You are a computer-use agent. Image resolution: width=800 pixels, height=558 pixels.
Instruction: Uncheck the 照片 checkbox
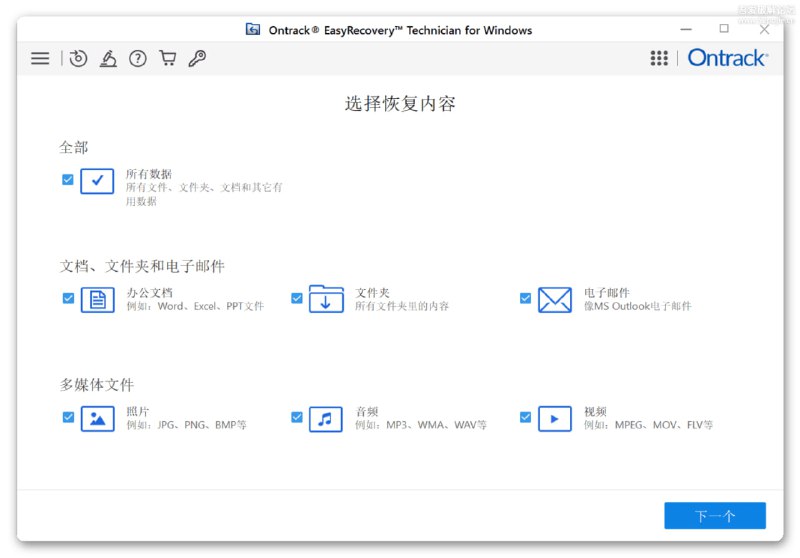point(68,417)
